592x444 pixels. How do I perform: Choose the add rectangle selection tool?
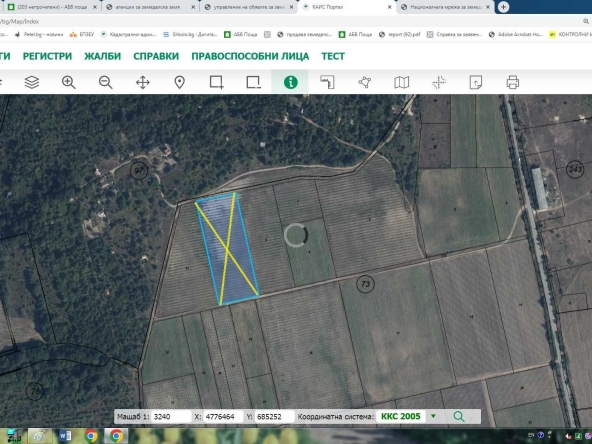click(217, 82)
